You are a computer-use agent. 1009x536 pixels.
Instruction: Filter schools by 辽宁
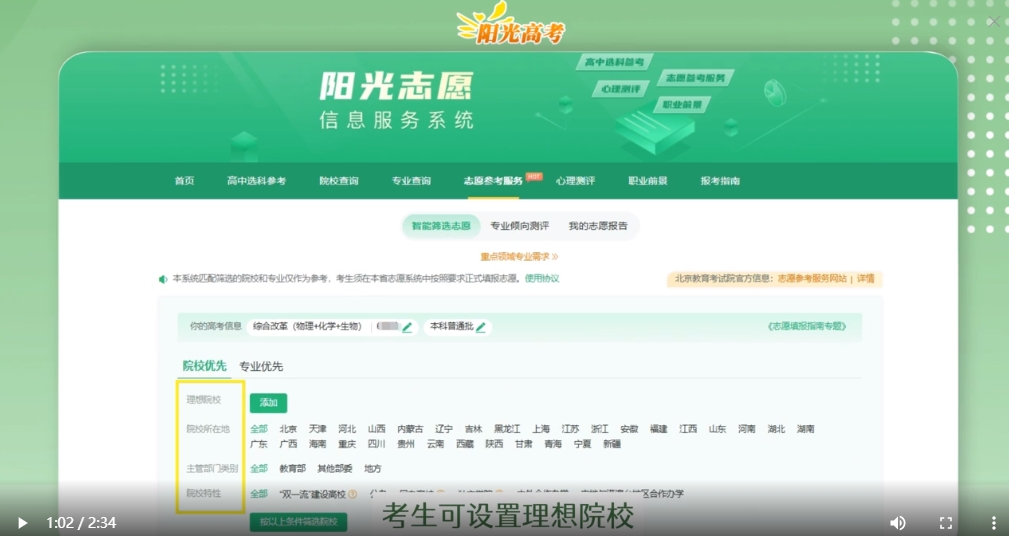[444, 429]
